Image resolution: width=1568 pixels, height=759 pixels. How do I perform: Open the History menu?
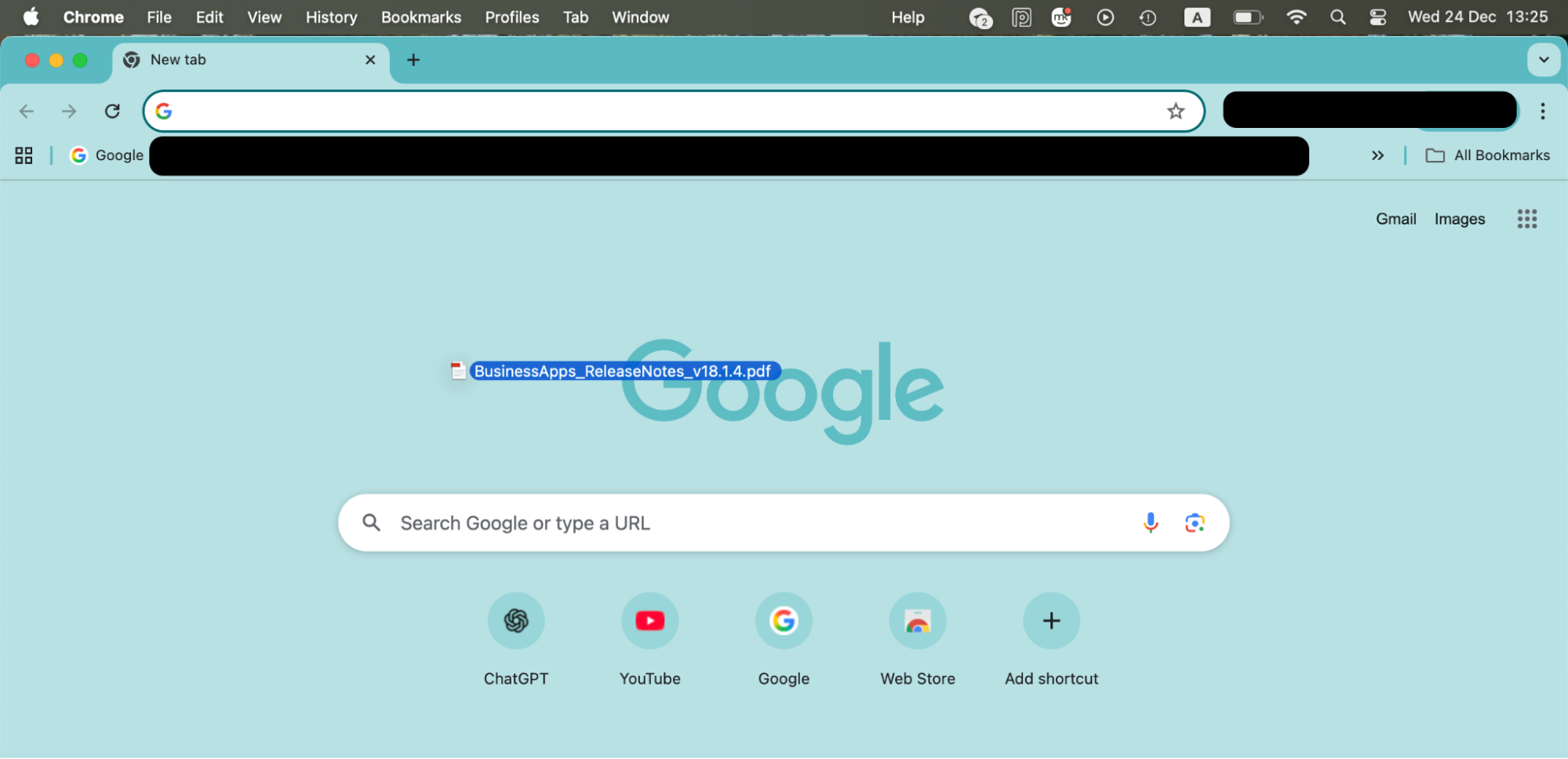(x=330, y=16)
